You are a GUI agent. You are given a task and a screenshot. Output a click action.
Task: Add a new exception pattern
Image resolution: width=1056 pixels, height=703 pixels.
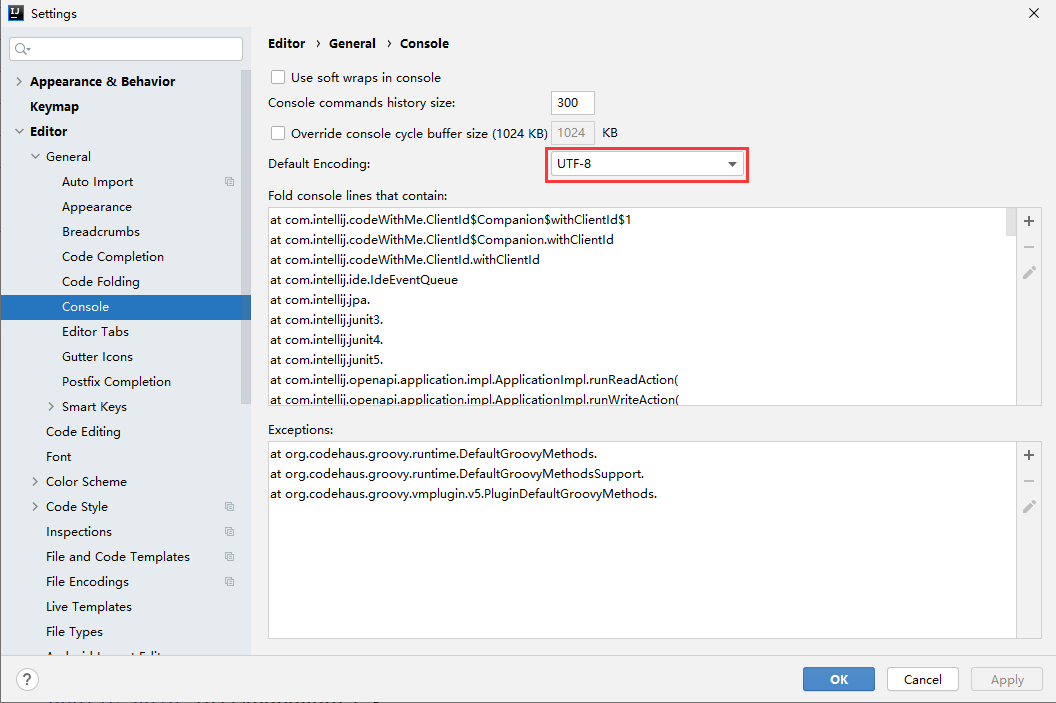pyautogui.click(x=1028, y=455)
